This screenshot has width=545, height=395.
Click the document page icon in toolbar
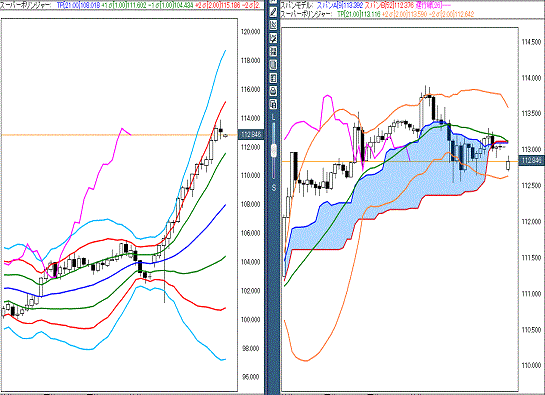273,65
